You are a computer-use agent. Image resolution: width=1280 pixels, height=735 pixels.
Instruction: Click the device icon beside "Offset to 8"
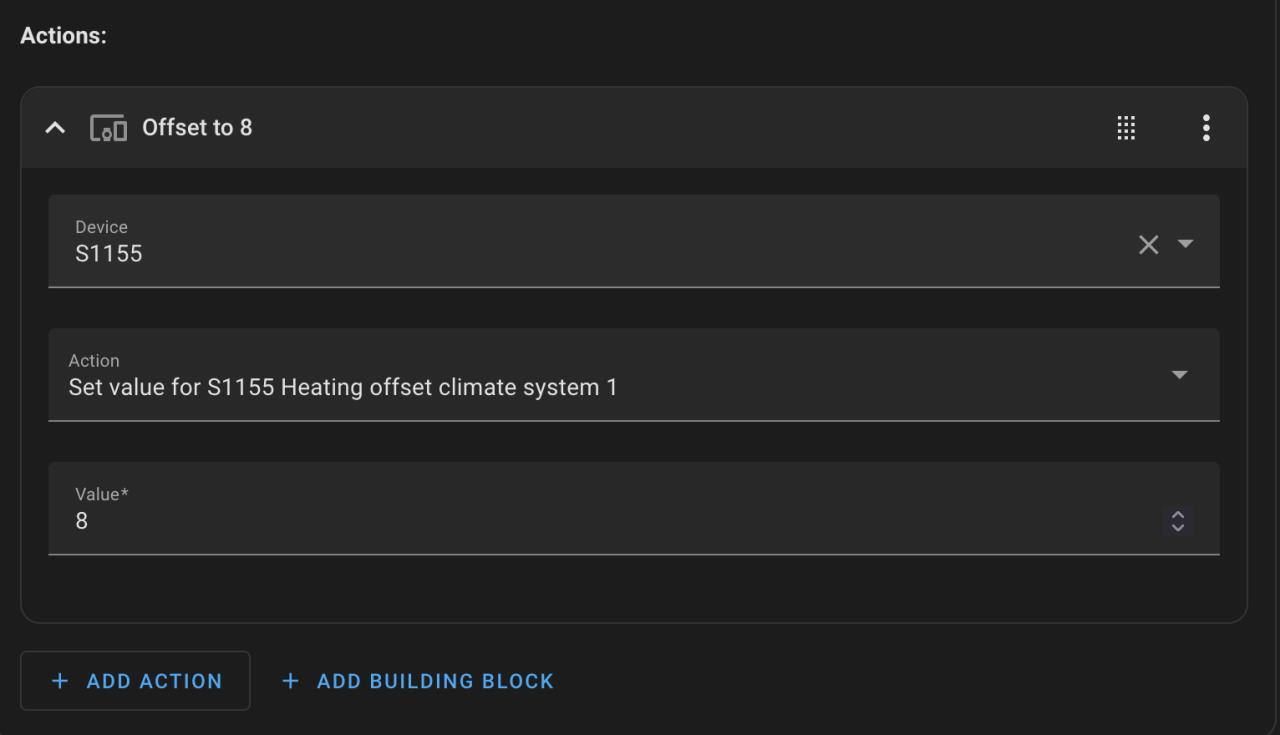point(108,128)
